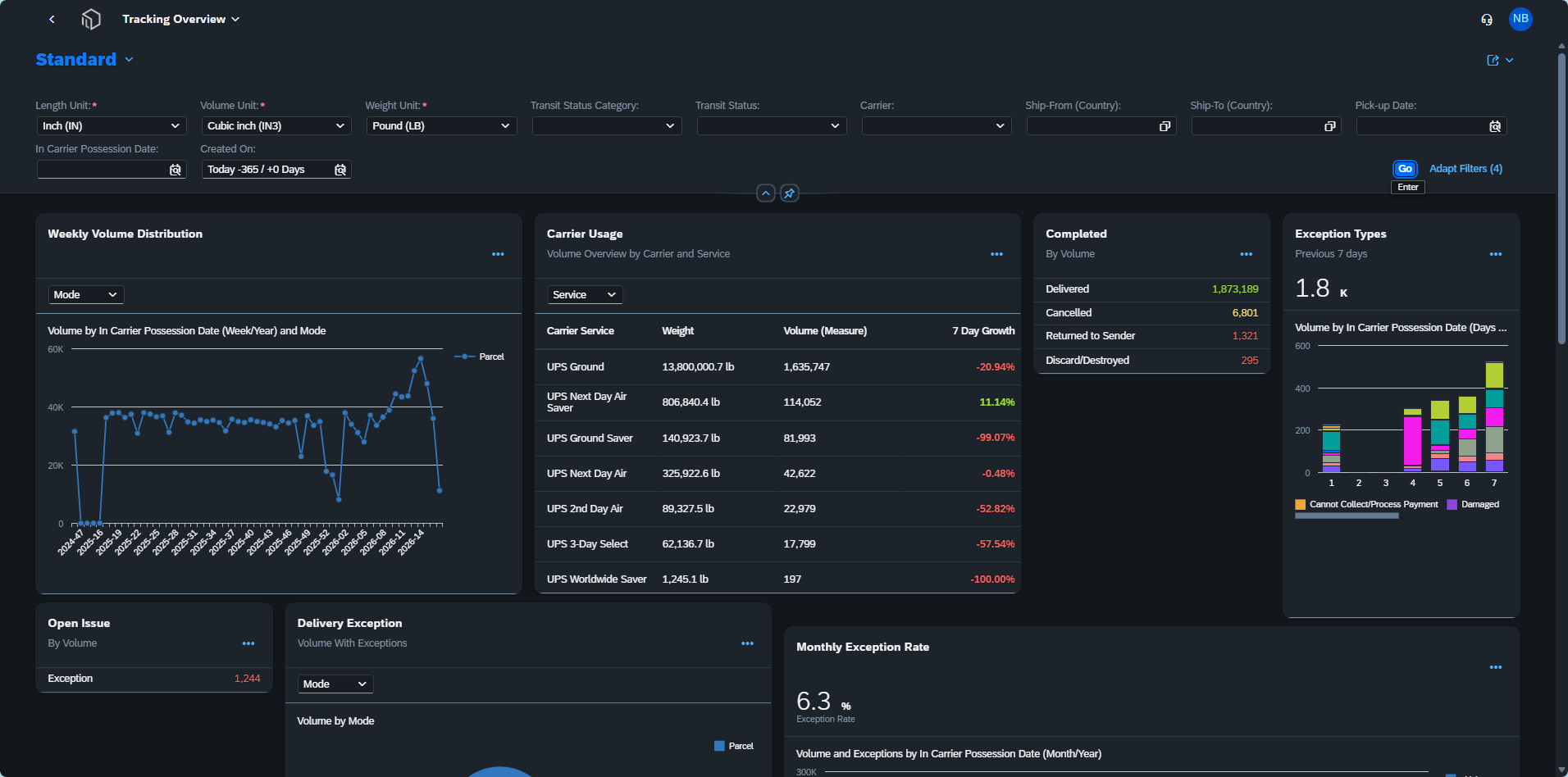This screenshot has width=1568, height=777.
Task: Click the Cancelled row in Completed
Action: pyautogui.click(x=1151, y=313)
